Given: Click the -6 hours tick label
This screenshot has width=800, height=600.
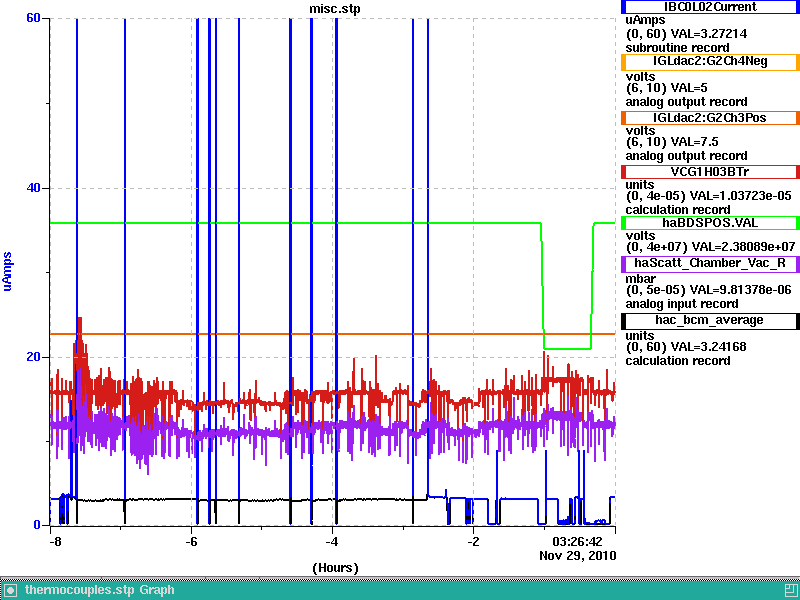Looking at the screenshot, I should (191, 542).
